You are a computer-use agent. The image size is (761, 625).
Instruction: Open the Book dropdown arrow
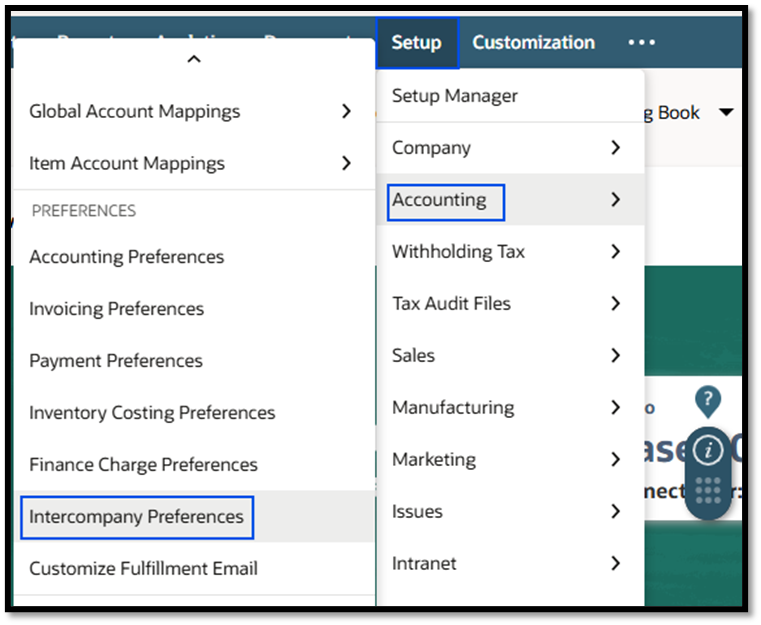[x=727, y=112]
